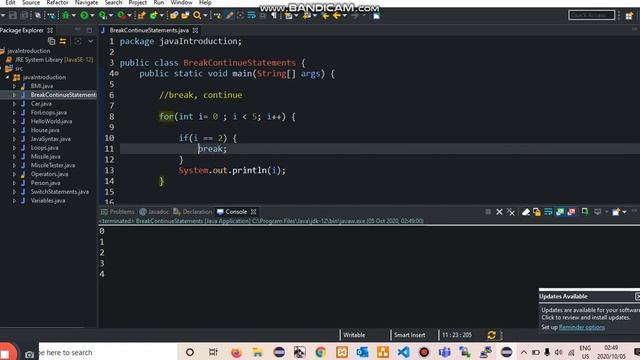Open Microsoft Teams from taskbar
Screen dimensions: 640x360
[x=444, y=352]
